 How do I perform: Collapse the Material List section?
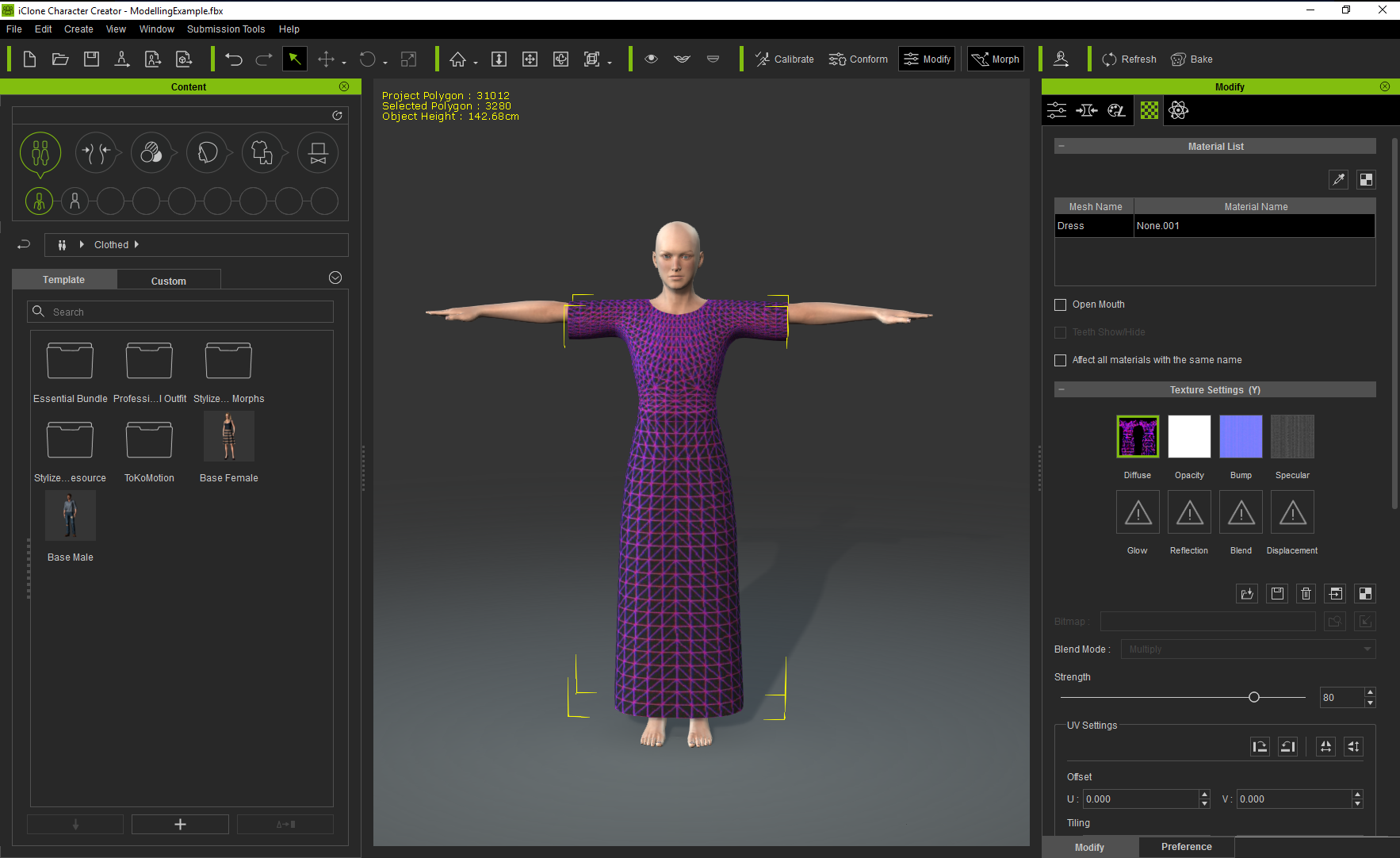[x=1061, y=146]
